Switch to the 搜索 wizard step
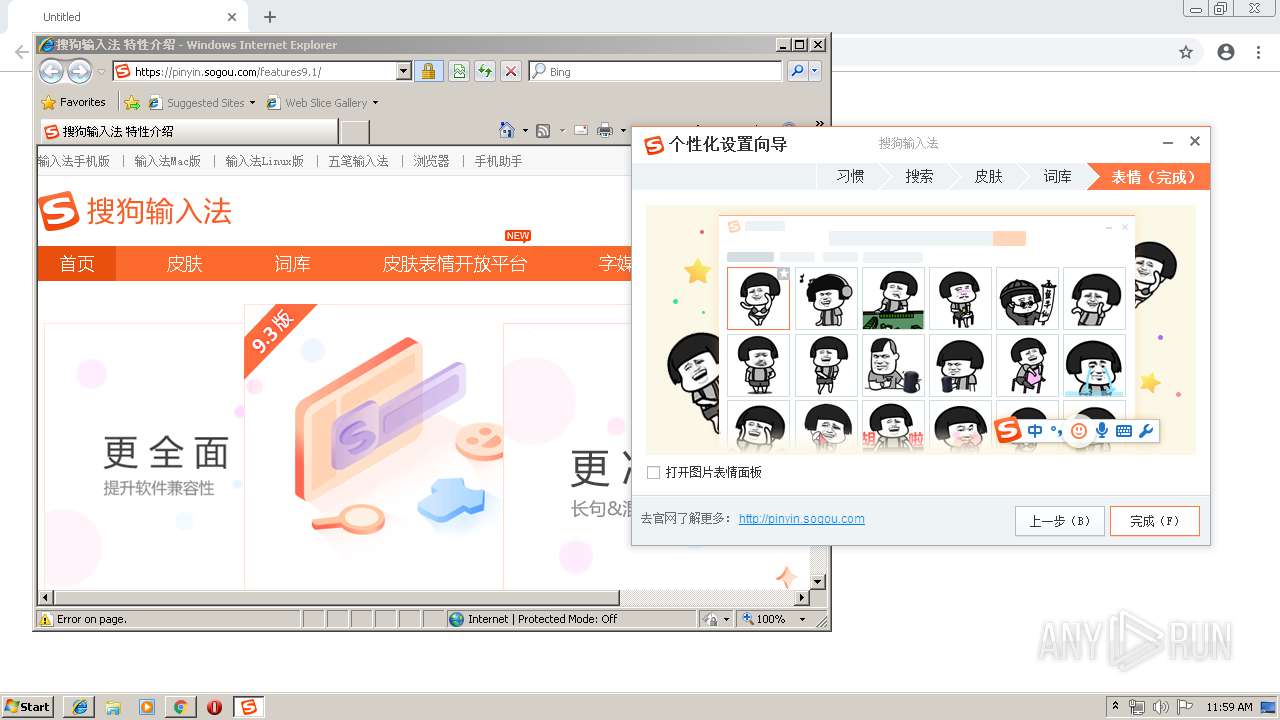This screenshot has height=720, width=1280. (919, 176)
